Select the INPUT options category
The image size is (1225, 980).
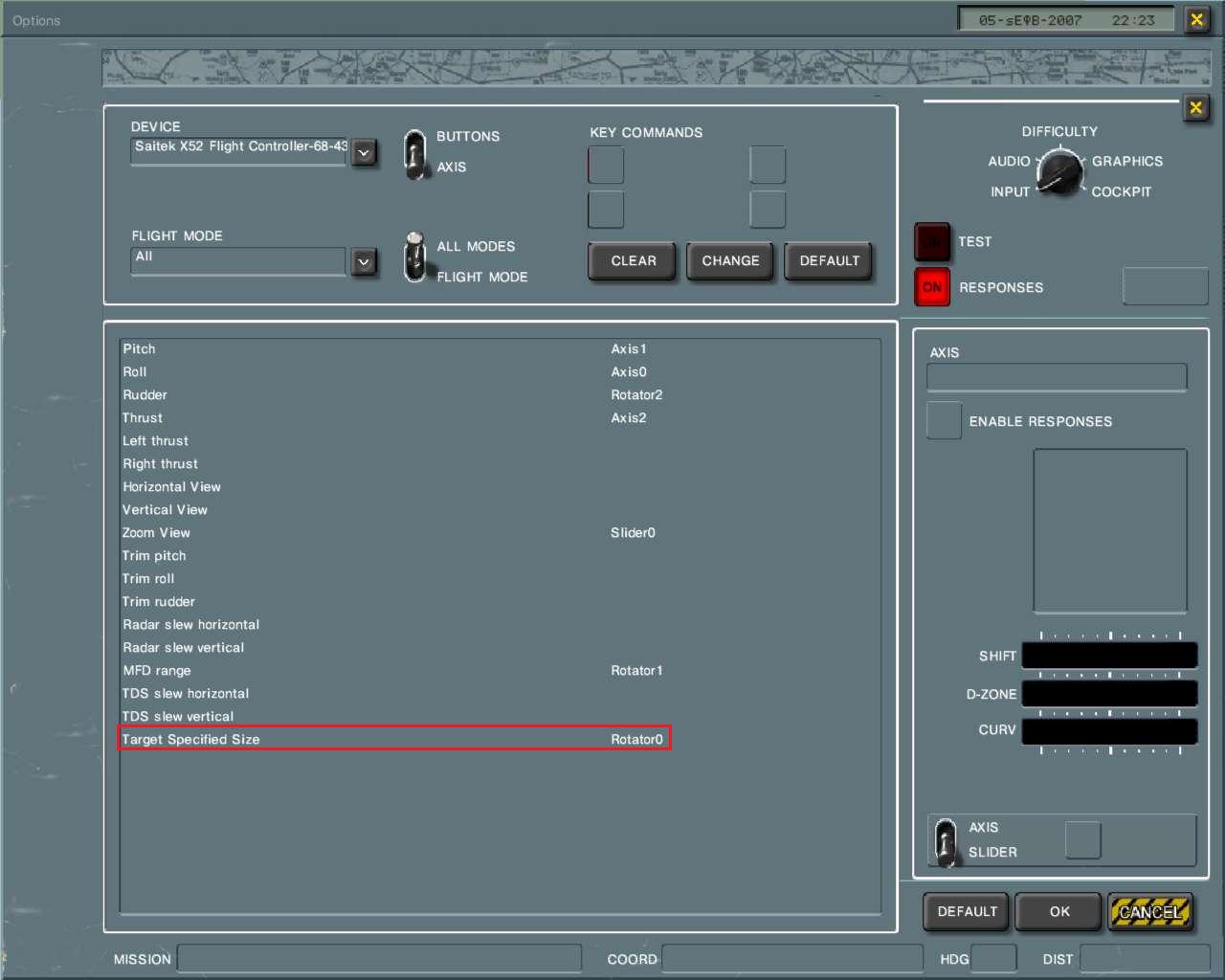(1010, 192)
